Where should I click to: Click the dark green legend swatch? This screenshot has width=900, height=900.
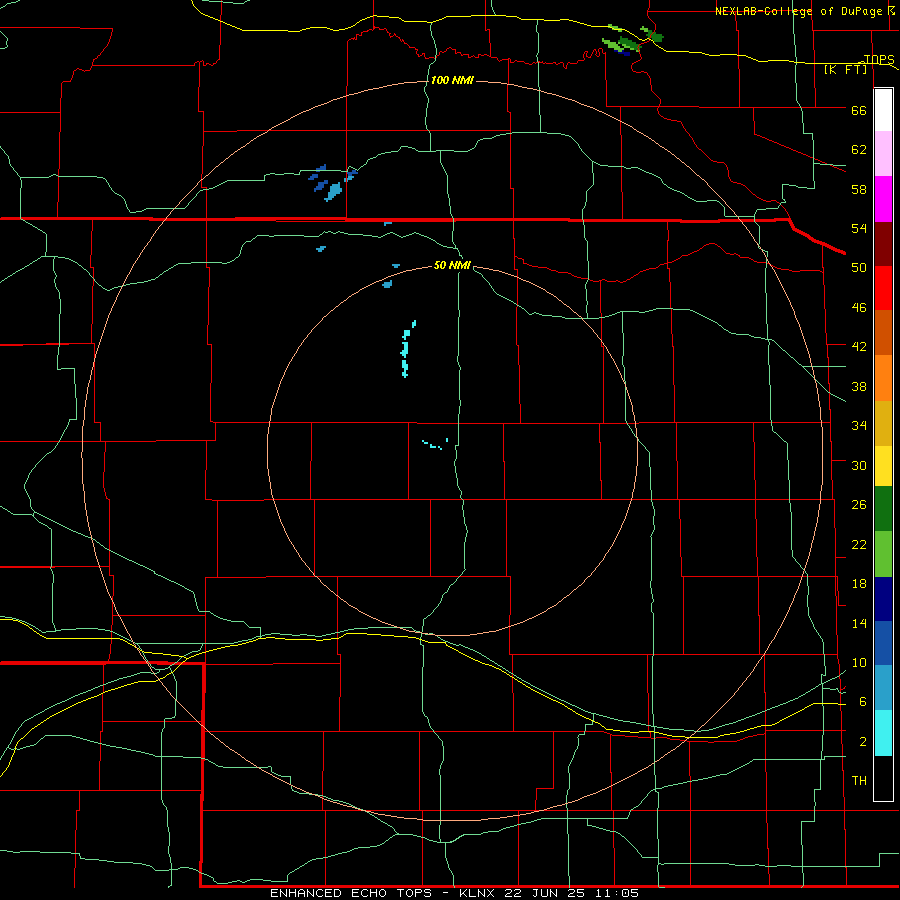pos(883,509)
